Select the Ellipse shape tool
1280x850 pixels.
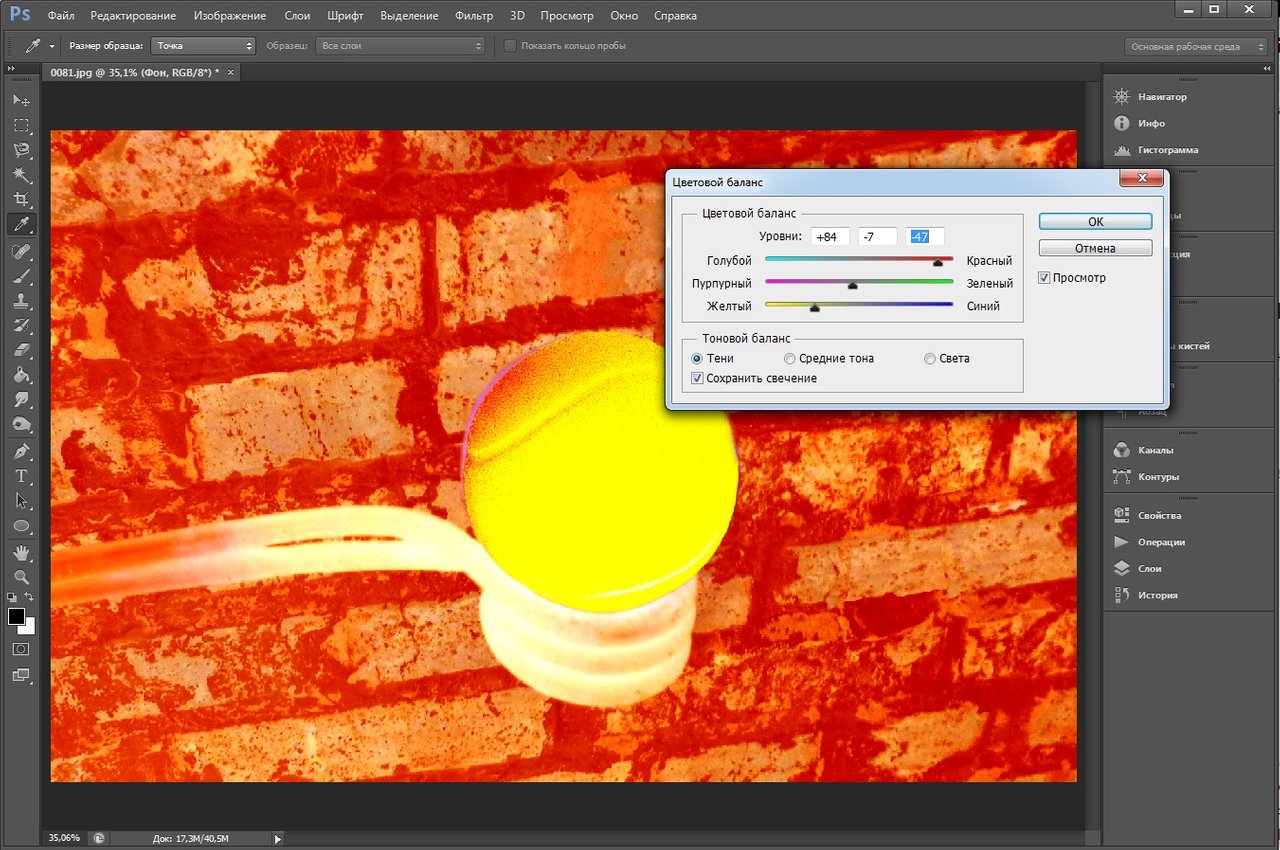[21, 525]
